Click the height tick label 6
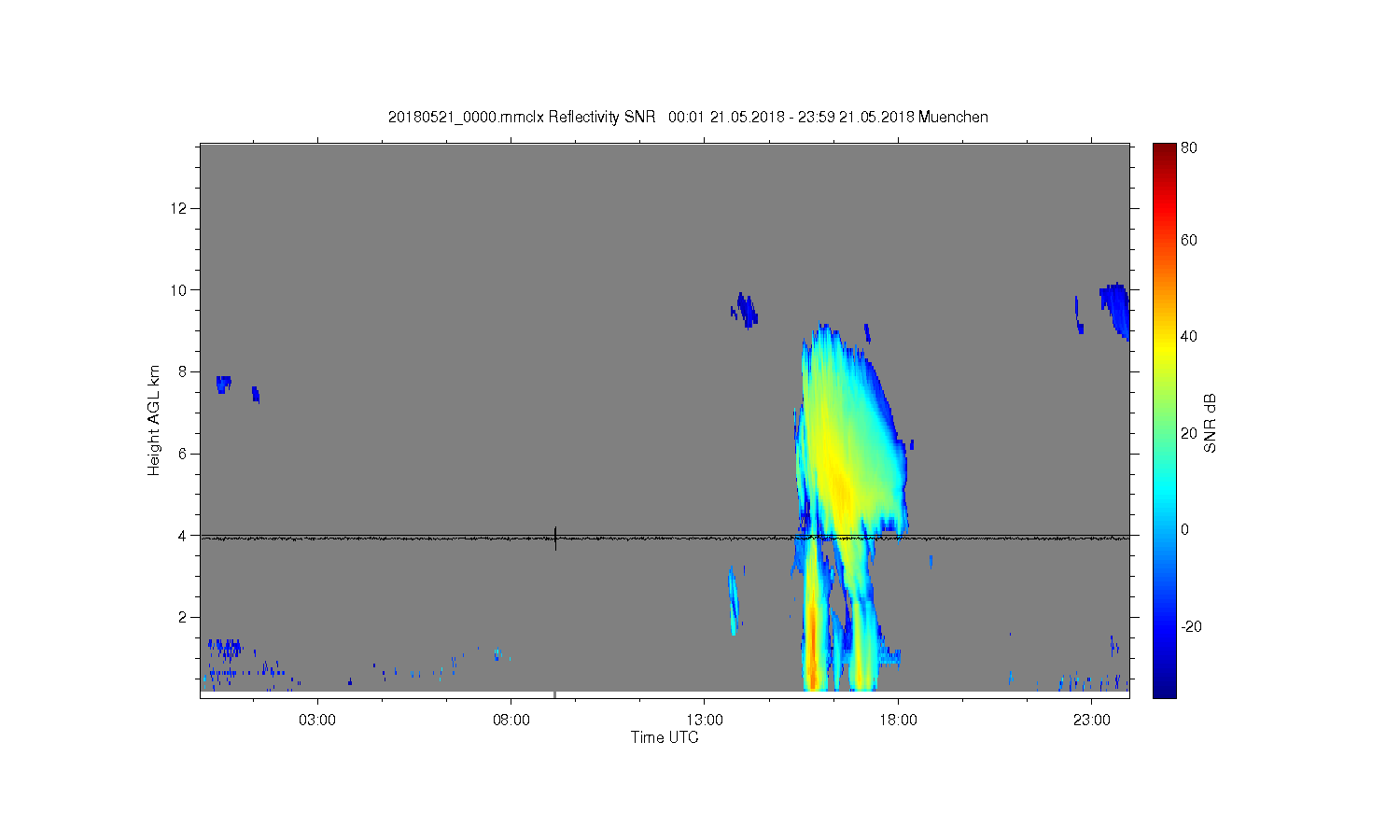 [184, 454]
